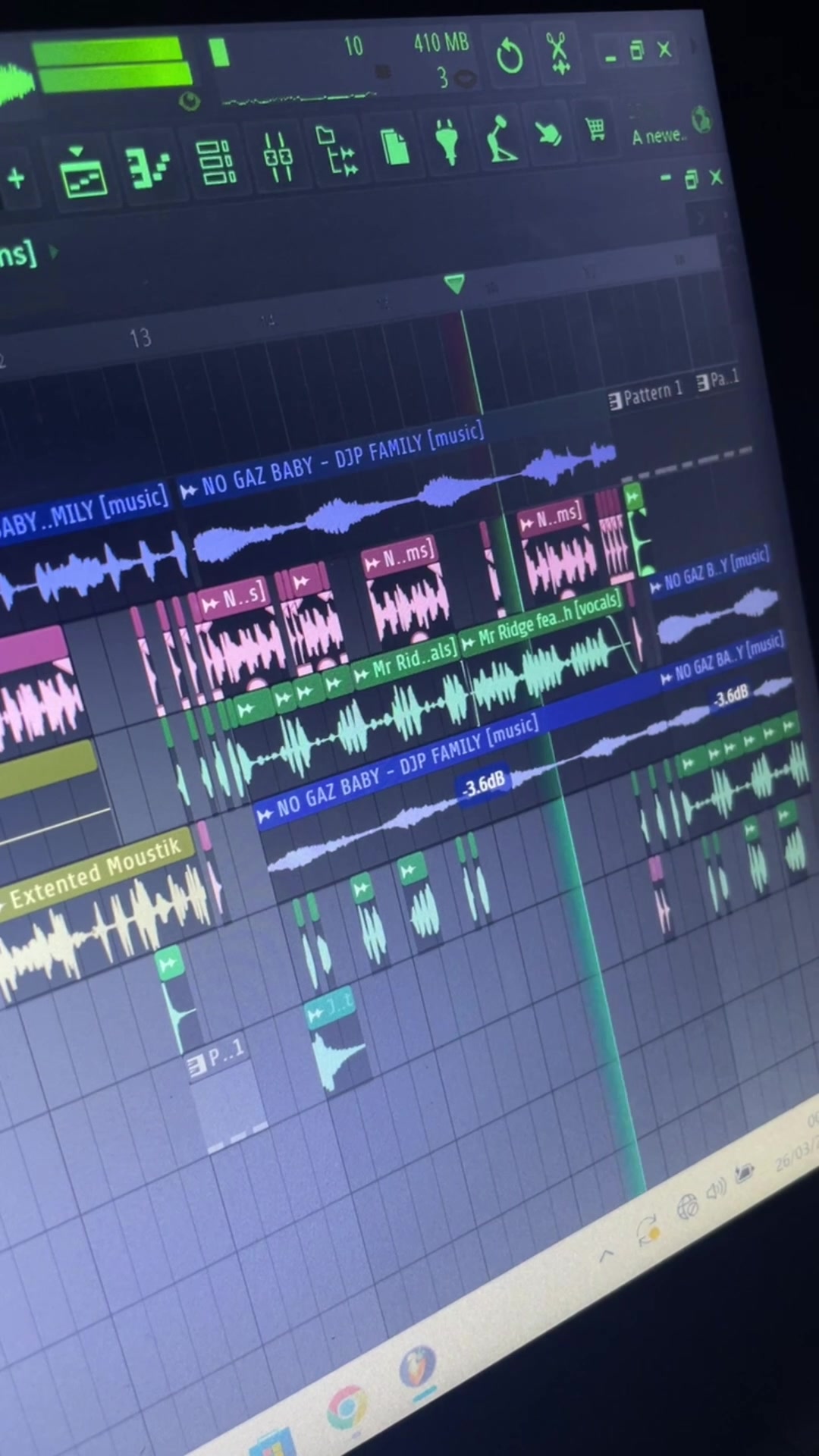Click the network globe tray icon

(687, 1206)
